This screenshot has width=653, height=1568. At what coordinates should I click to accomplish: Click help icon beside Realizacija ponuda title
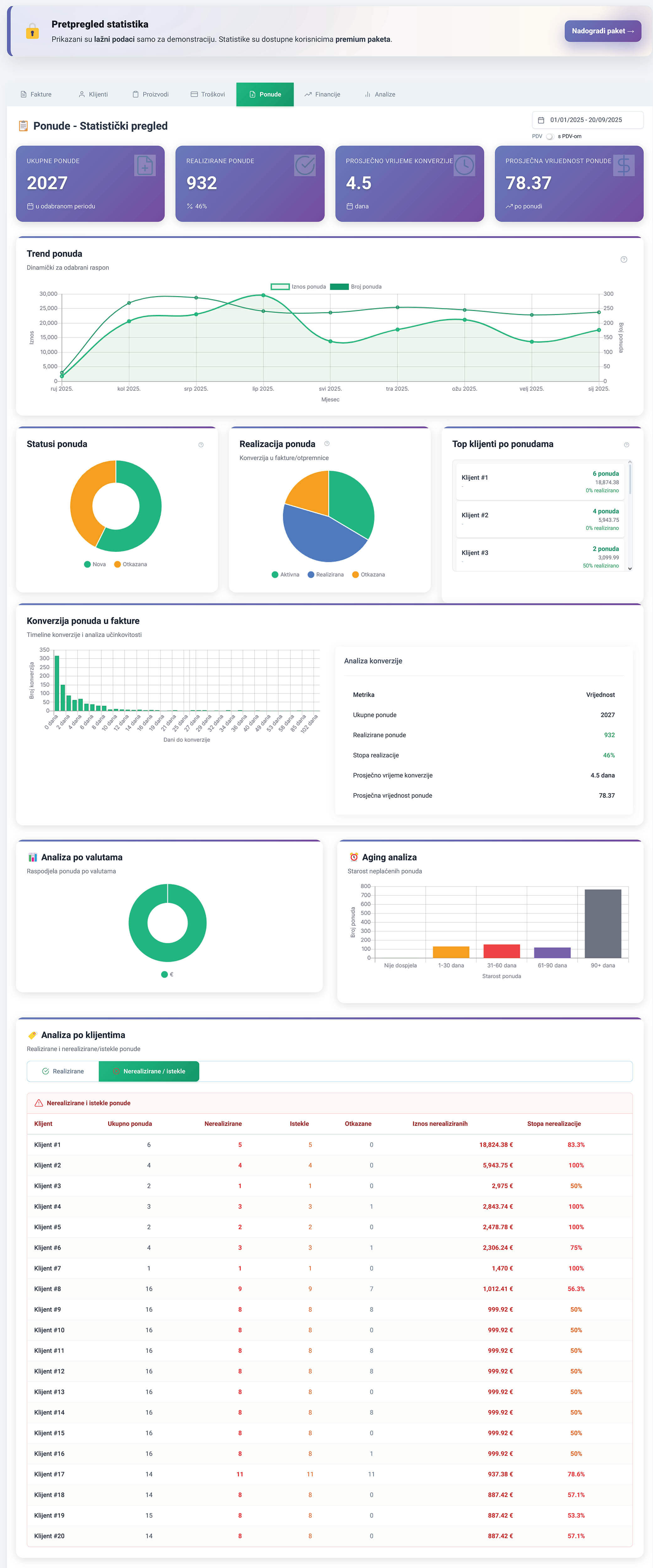[326, 444]
